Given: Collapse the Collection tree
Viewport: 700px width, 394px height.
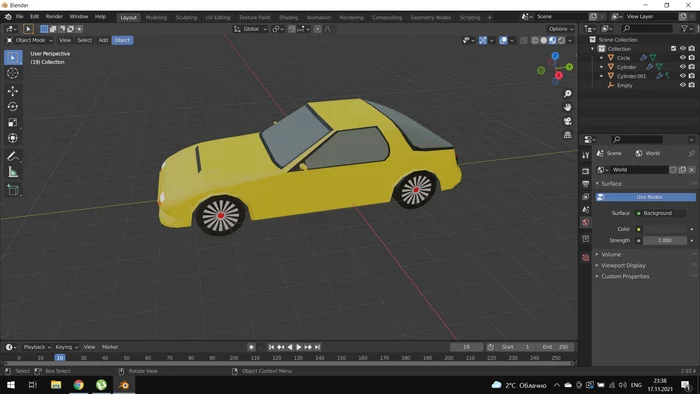Looking at the screenshot, I should (593, 49).
